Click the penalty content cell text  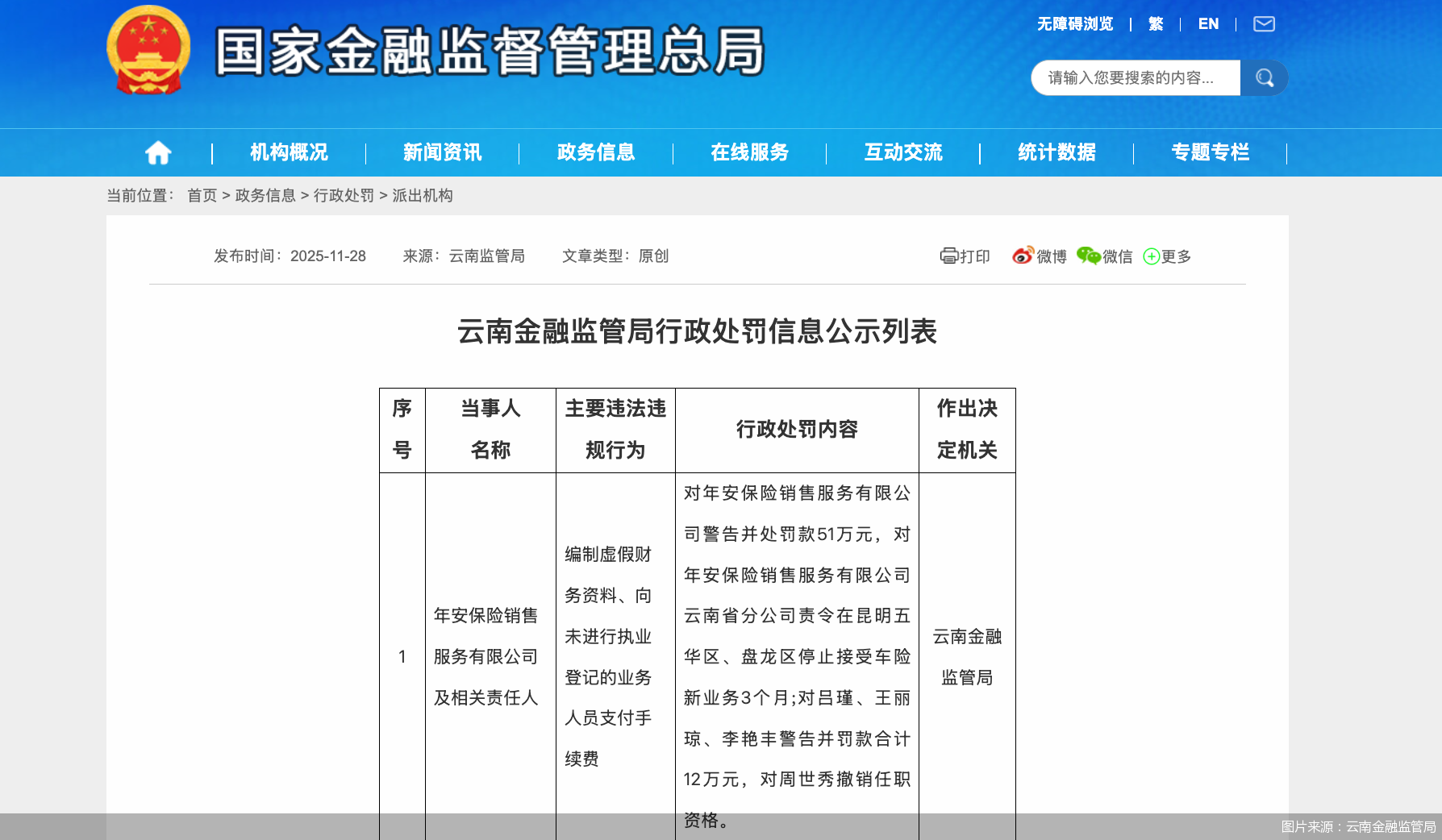pyautogui.click(x=797, y=656)
